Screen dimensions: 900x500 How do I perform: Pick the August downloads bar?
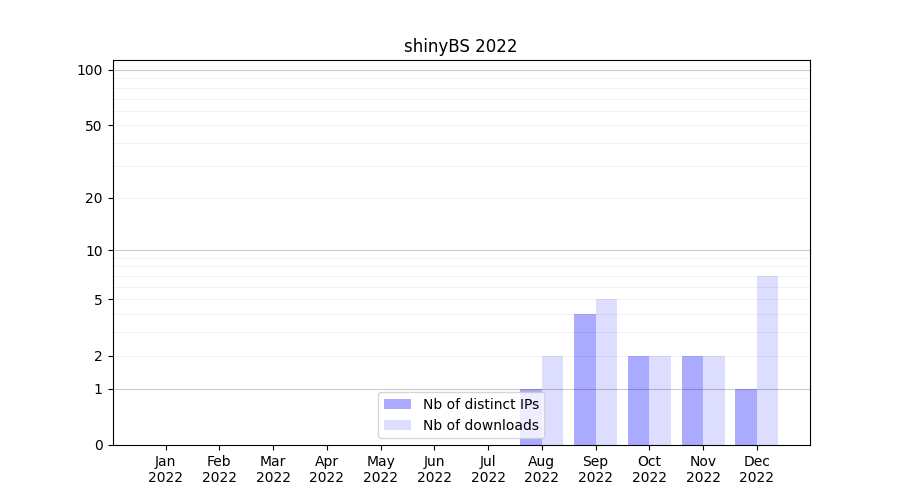(x=553, y=400)
